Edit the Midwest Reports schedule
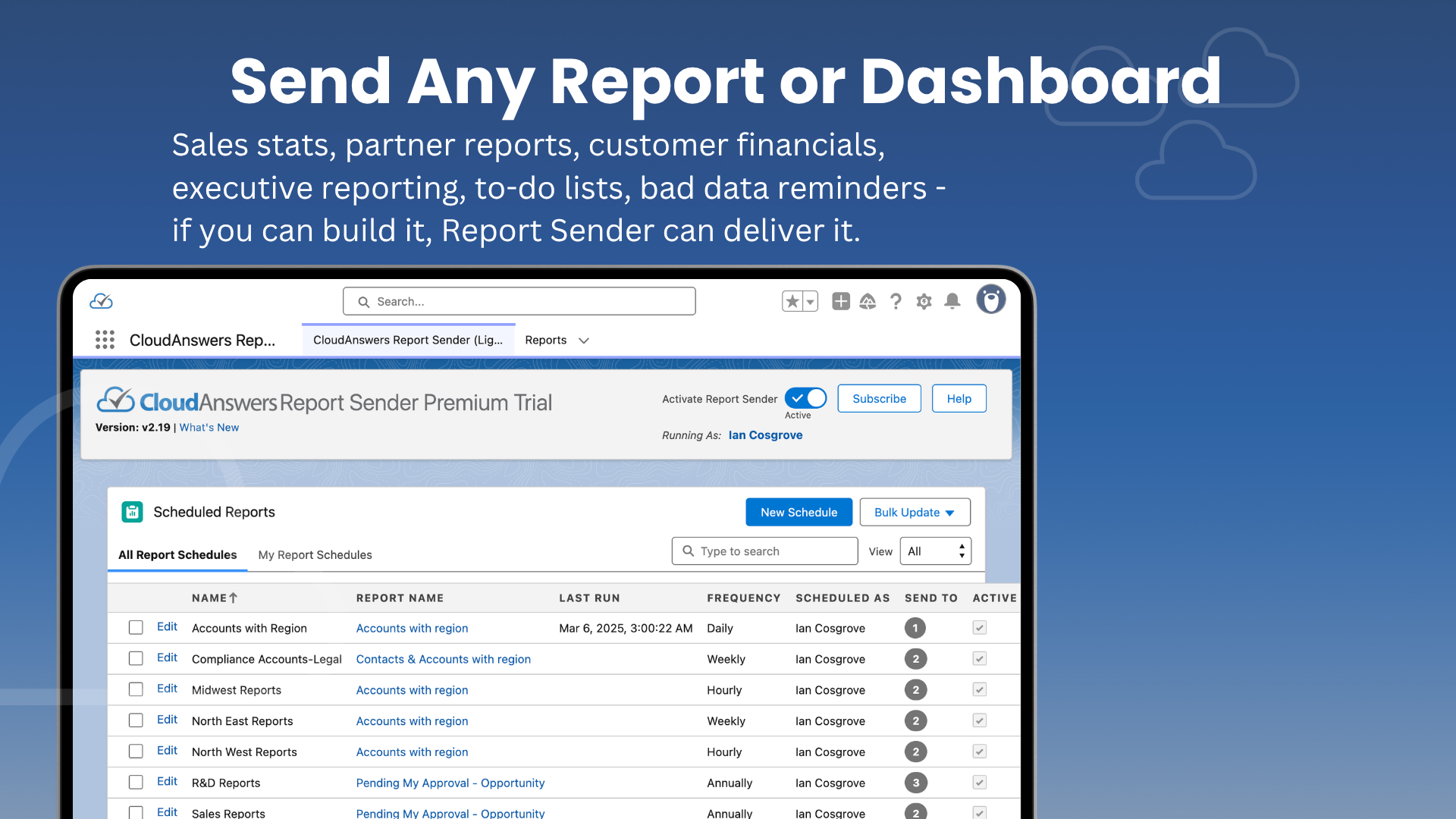1456x819 pixels. (x=167, y=689)
